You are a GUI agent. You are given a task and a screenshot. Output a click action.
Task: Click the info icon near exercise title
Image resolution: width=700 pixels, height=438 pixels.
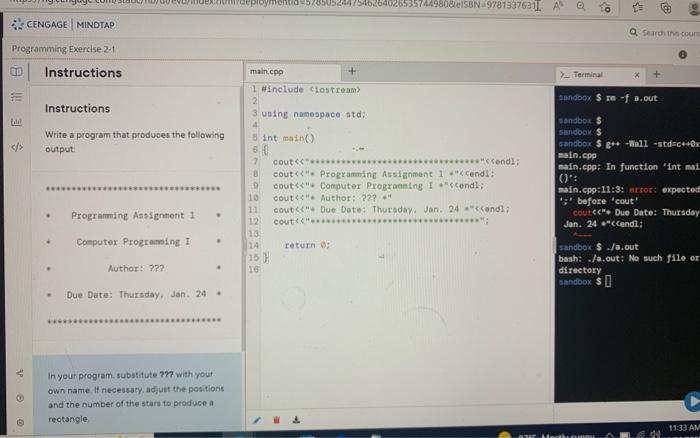pyautogui.click(x=683, y=54)
